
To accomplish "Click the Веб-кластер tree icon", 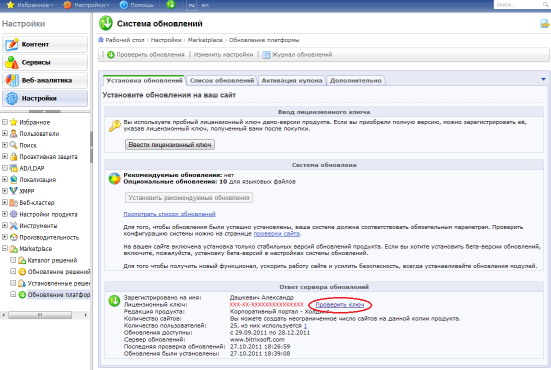I will [x=14, y=203].
